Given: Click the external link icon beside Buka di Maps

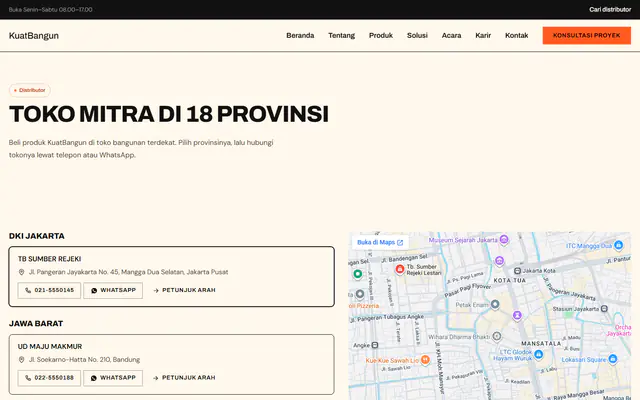Looking at the screenshot, I should click(x=400, y=242).
